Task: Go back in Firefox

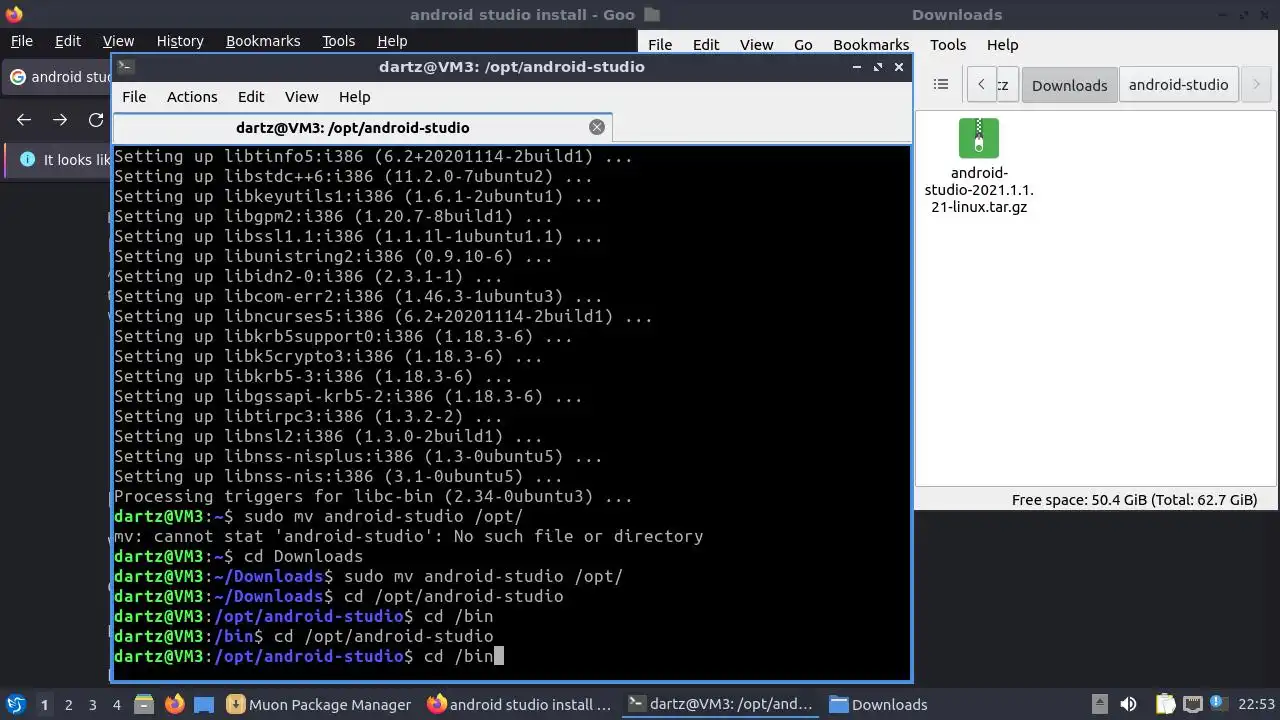Action: (24, 120)
